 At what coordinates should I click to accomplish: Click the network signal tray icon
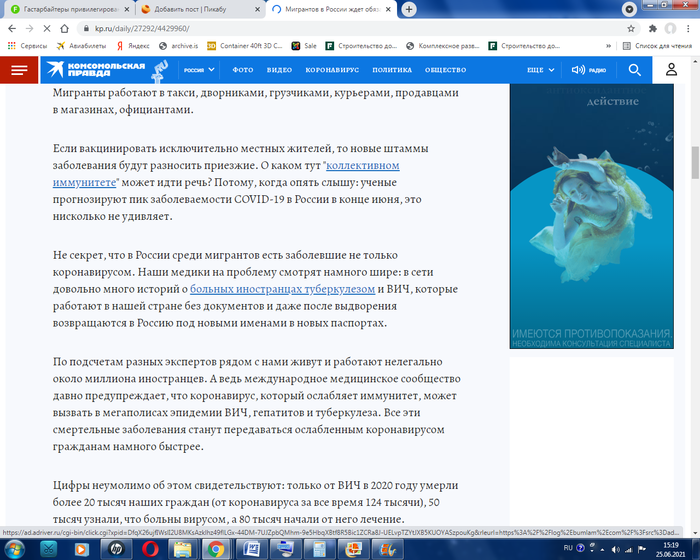[x=629, y=549]
